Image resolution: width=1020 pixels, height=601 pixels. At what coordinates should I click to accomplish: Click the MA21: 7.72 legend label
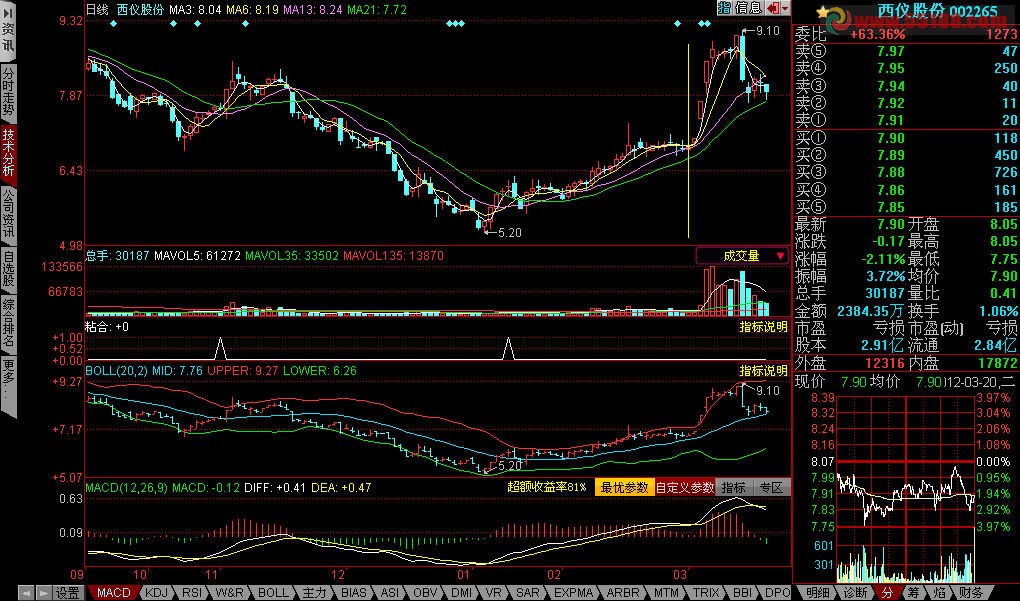(x=377, y=10)
